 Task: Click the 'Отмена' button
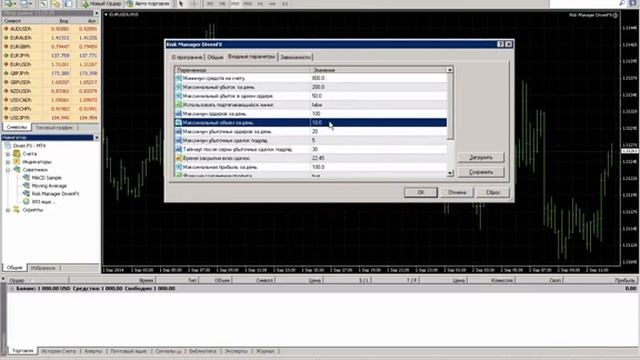tap(457, 192)
